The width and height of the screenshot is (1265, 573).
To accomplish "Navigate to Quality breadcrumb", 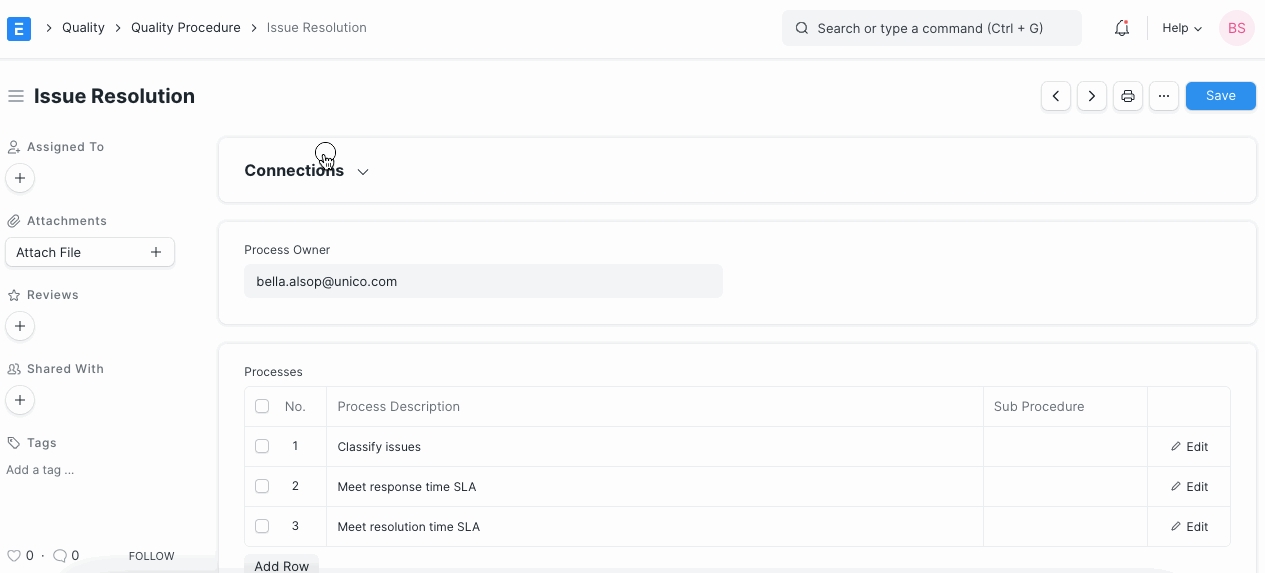I will pos(83,28).
